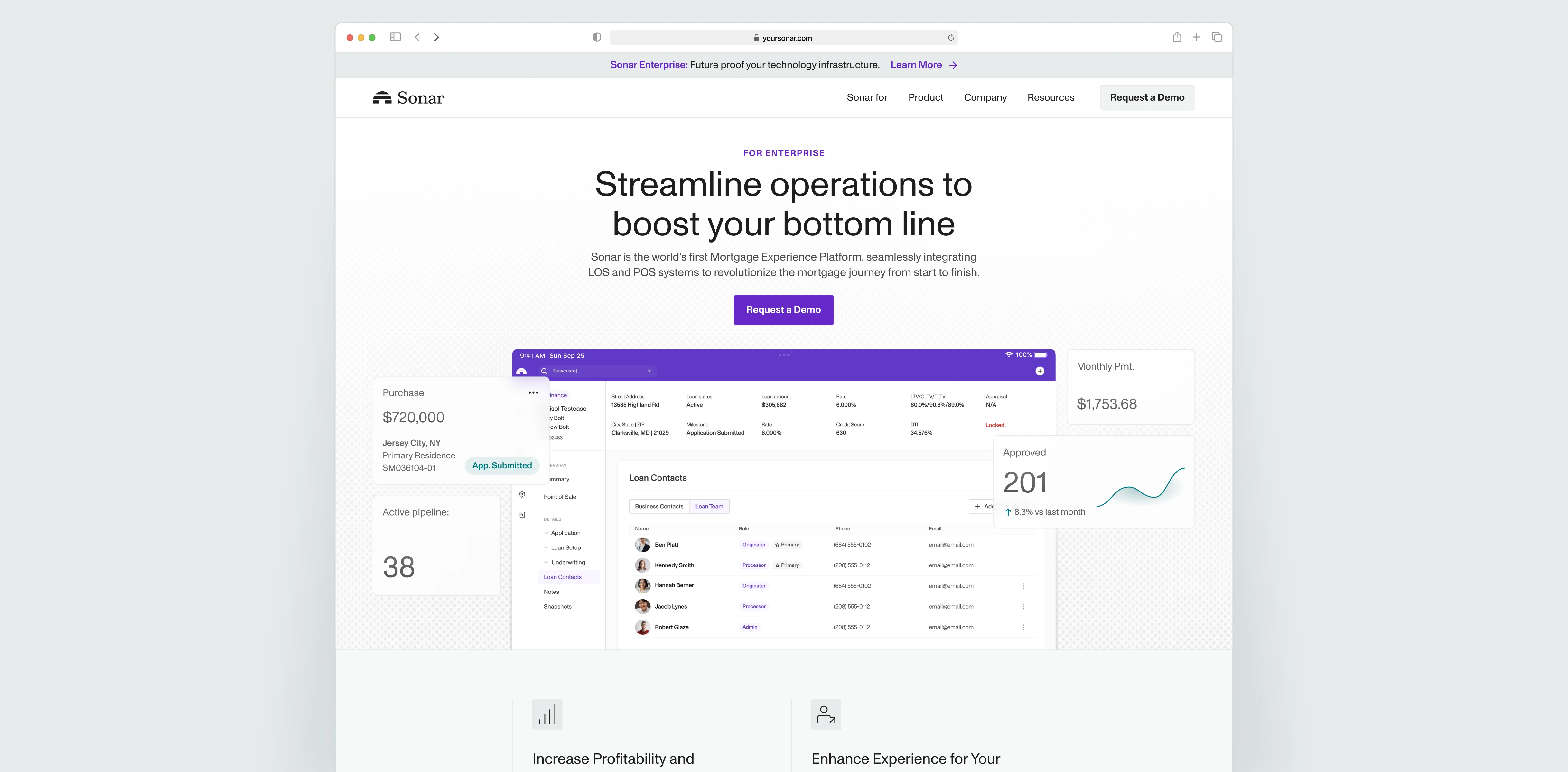Open the Product menu
The image size is (1568, 772).
[925, 97]
